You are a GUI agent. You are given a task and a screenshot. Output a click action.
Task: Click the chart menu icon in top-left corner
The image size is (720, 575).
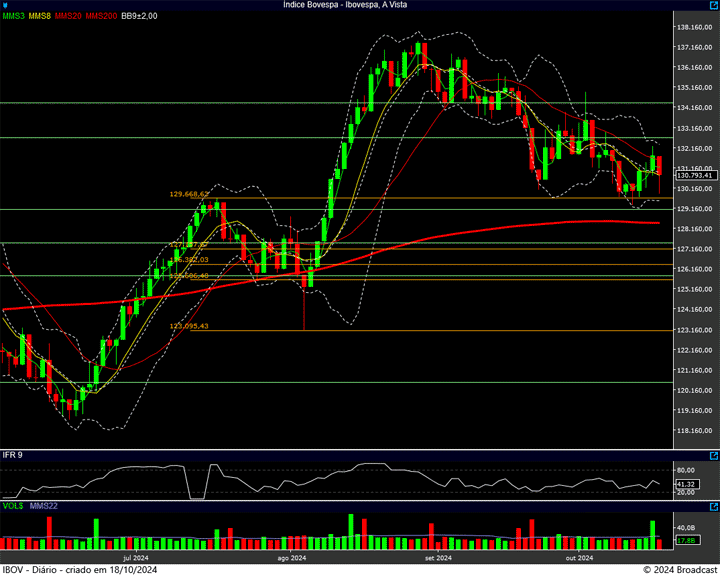coord(5,5)
